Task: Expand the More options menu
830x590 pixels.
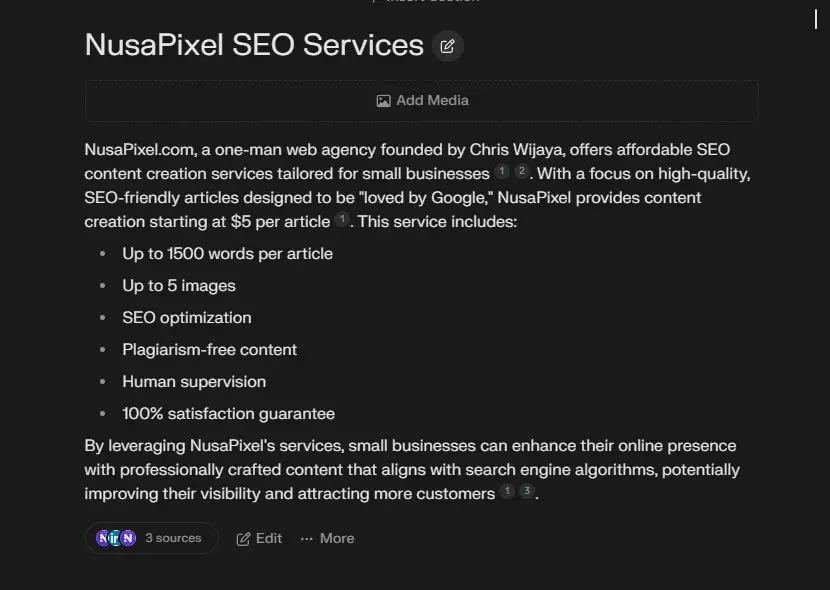Action: click(x=327, y=538)
